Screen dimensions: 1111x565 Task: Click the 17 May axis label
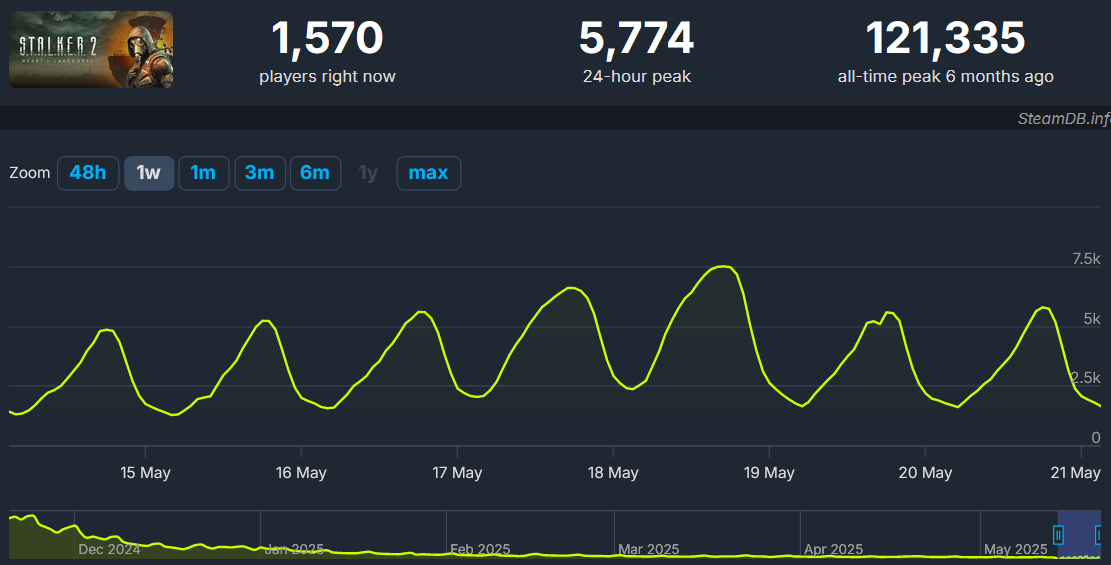pos(457,473)
